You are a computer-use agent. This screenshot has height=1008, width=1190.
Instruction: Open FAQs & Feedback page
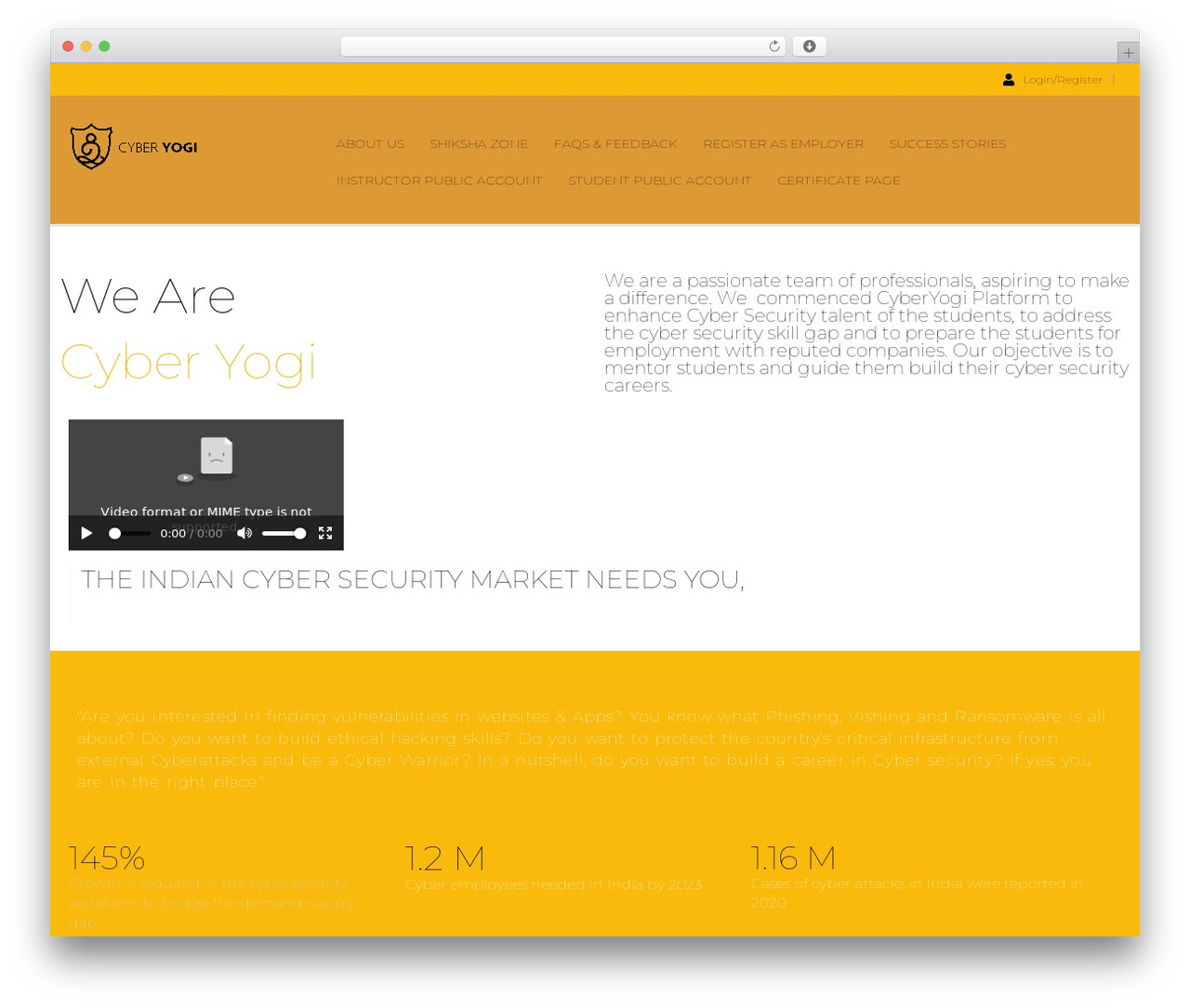[615, 144]
